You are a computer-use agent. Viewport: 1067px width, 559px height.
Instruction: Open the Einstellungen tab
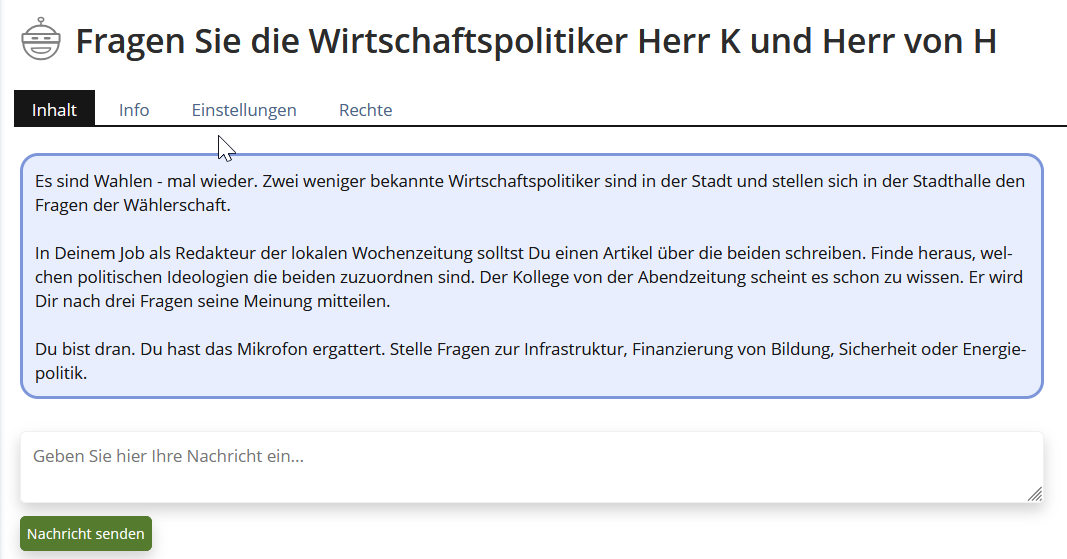[244, 109]
